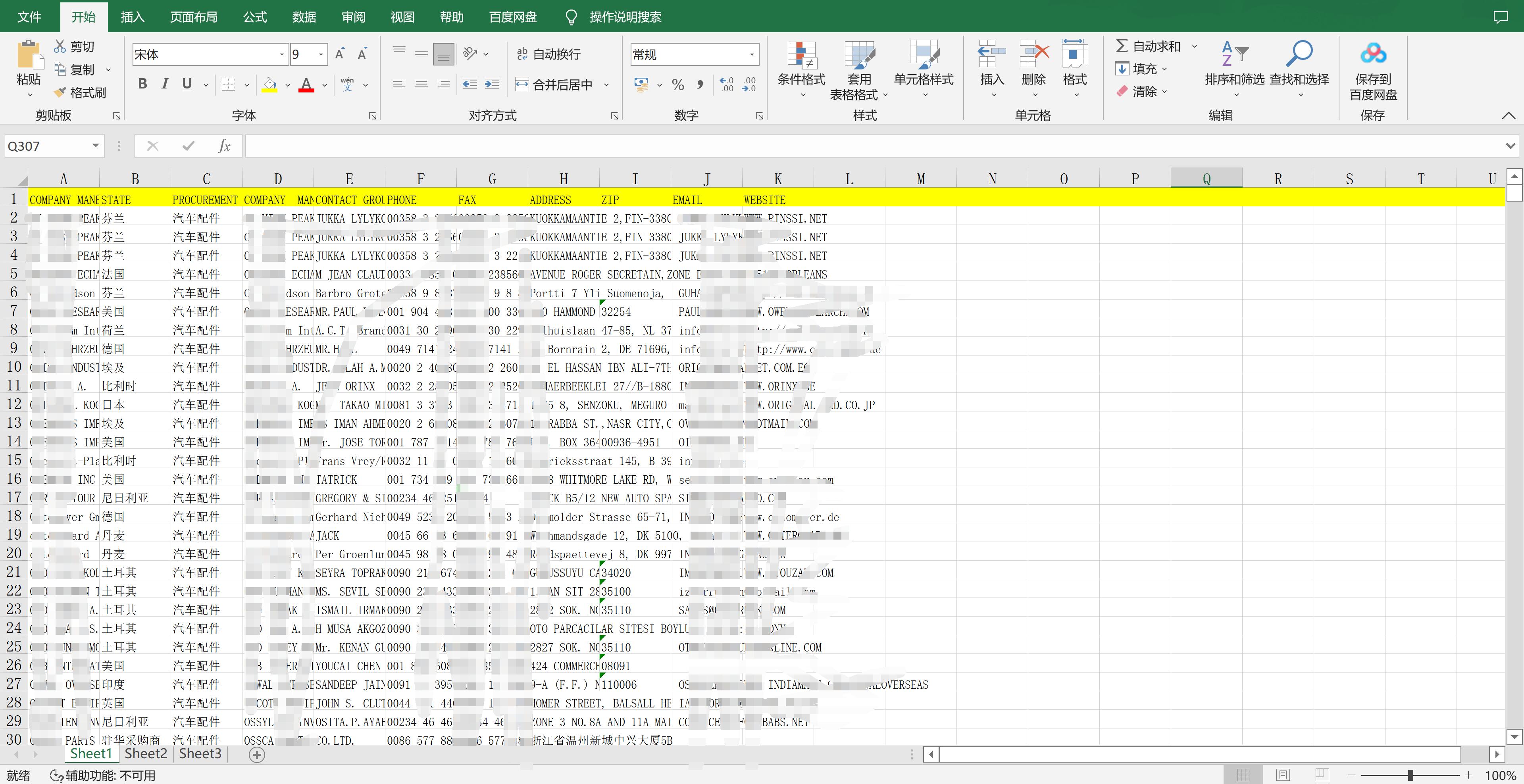The width and height of the screenshot is (1524, 784).
Task: Click the decrease indent icon
Action: 470,85
